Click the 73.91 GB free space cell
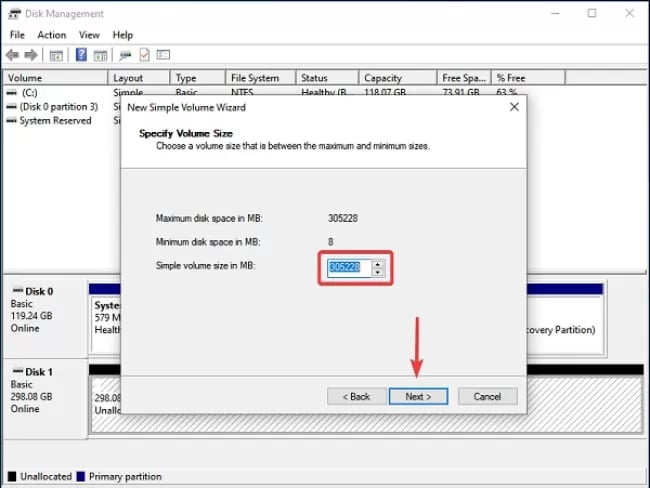 click(x=461, y=92)
